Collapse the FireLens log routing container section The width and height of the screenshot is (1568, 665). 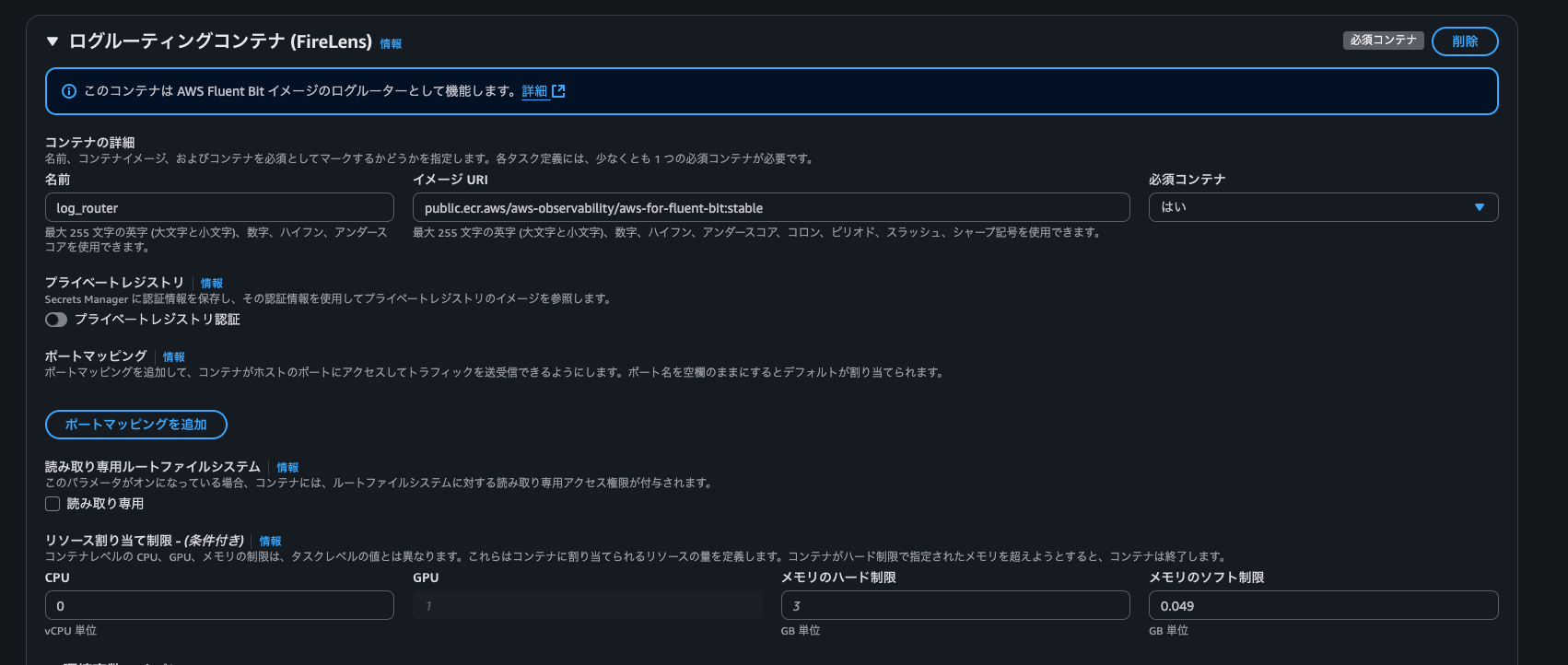click(x=53, y=41)
